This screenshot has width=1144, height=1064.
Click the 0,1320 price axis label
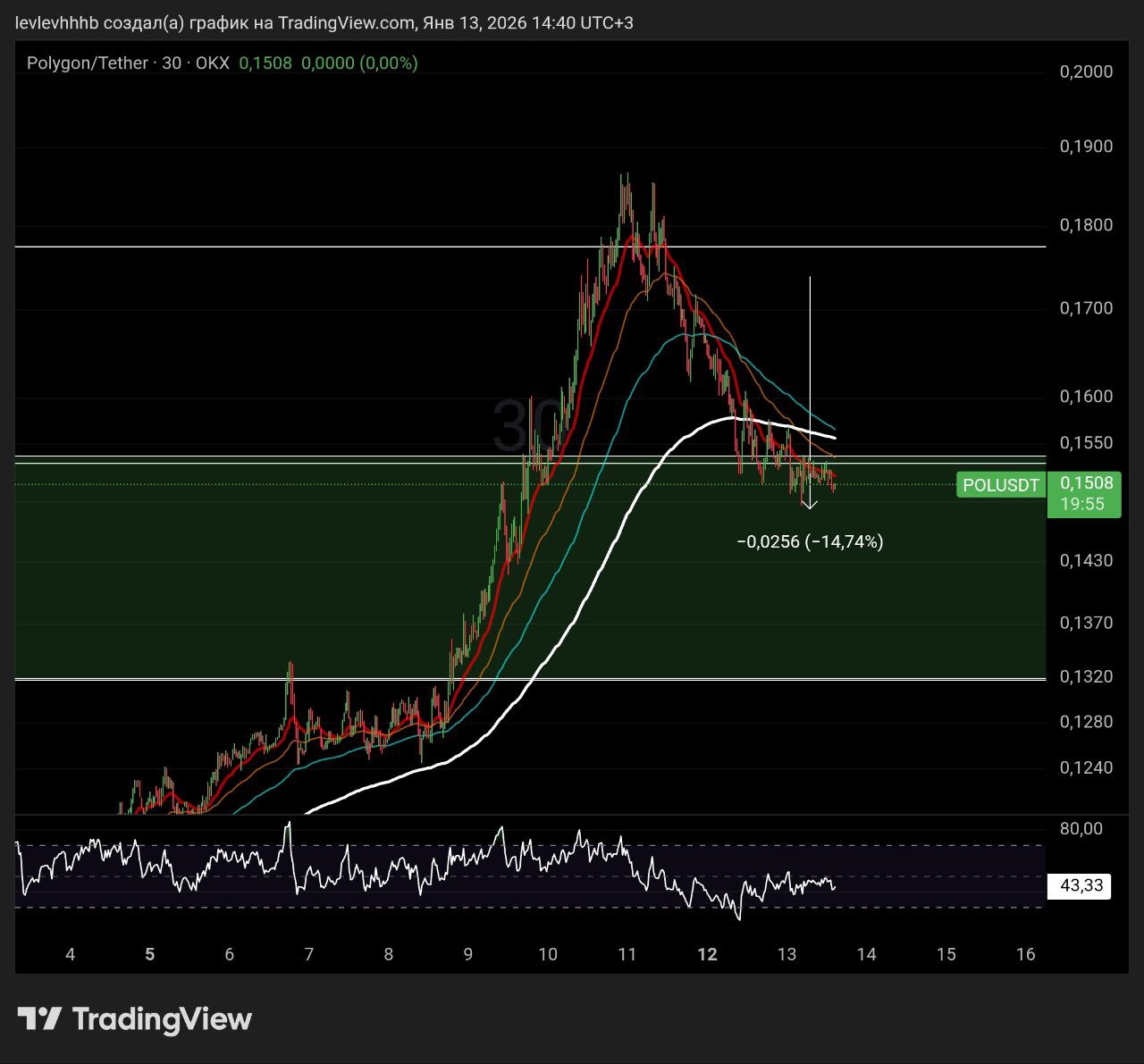click(x=1086, y=676)
